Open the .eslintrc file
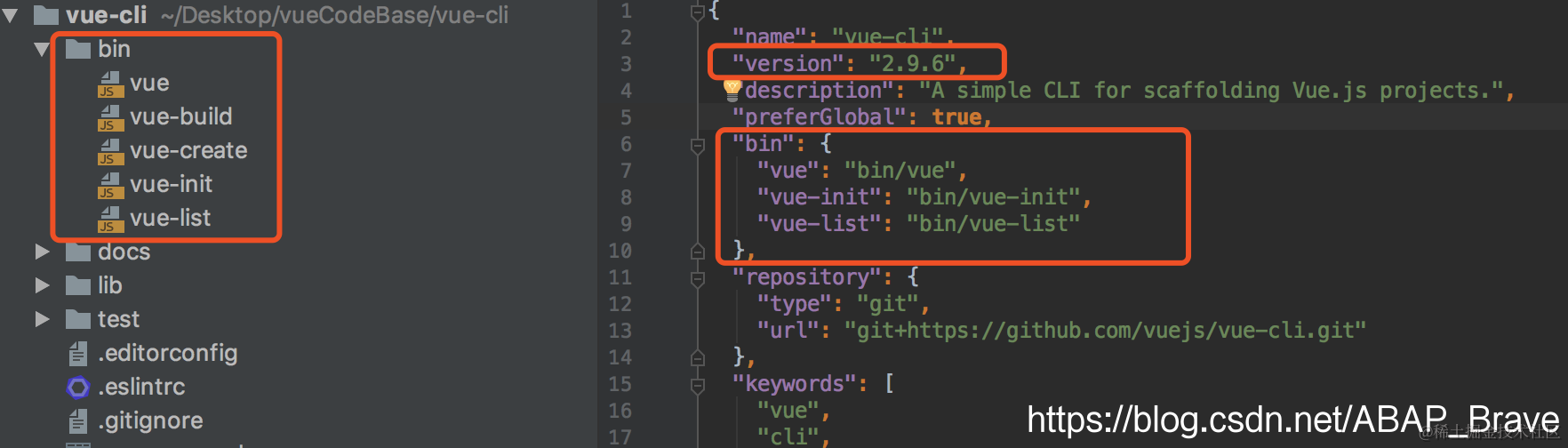 coord(141,388)
